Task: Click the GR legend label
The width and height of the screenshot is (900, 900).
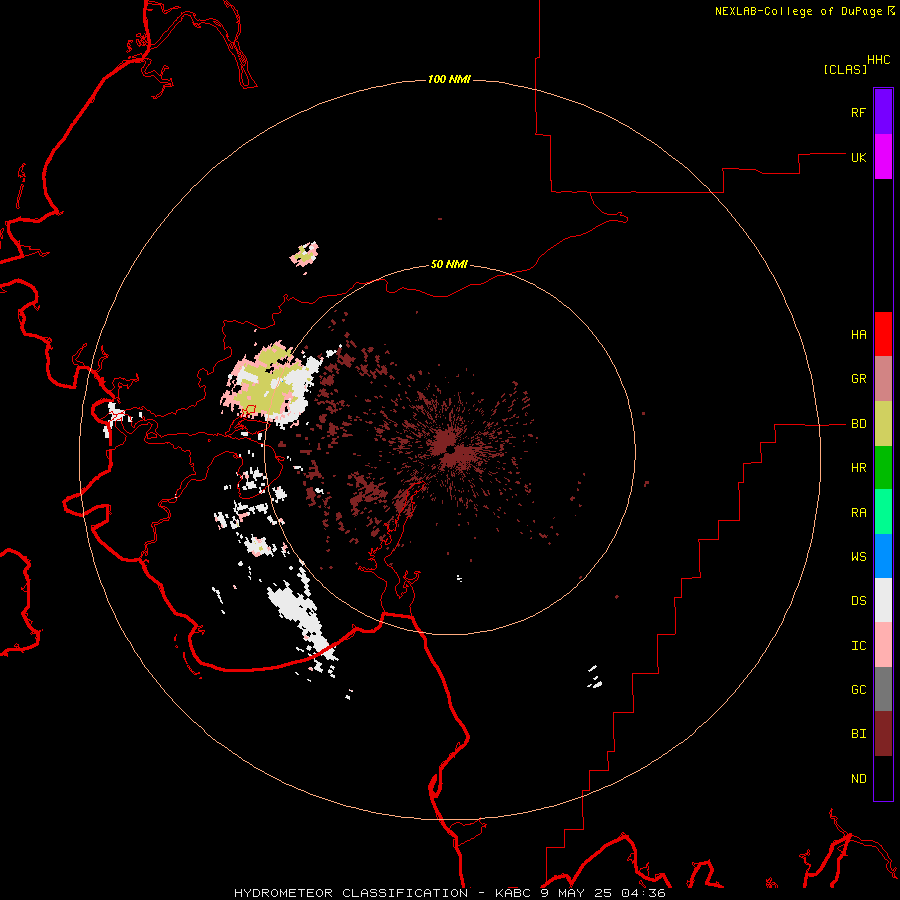Action: point(858,378)
